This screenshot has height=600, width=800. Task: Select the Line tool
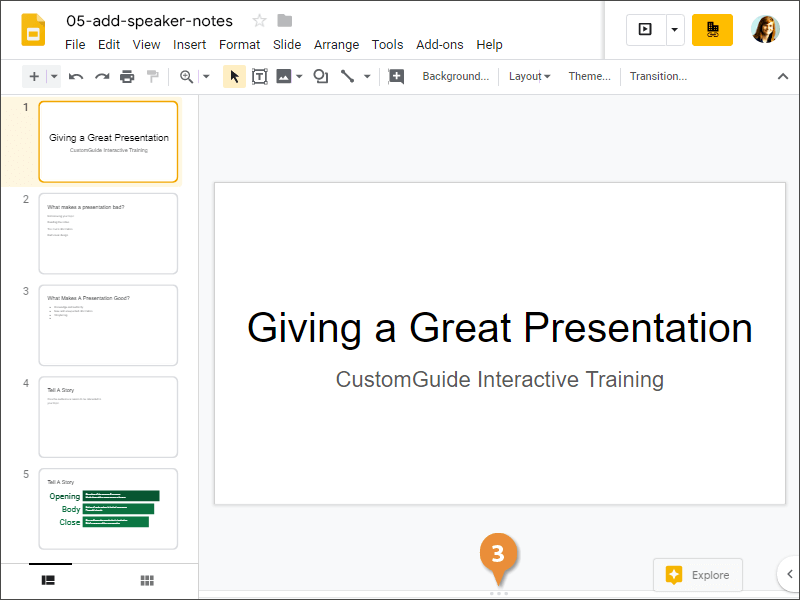coord(347,77)
